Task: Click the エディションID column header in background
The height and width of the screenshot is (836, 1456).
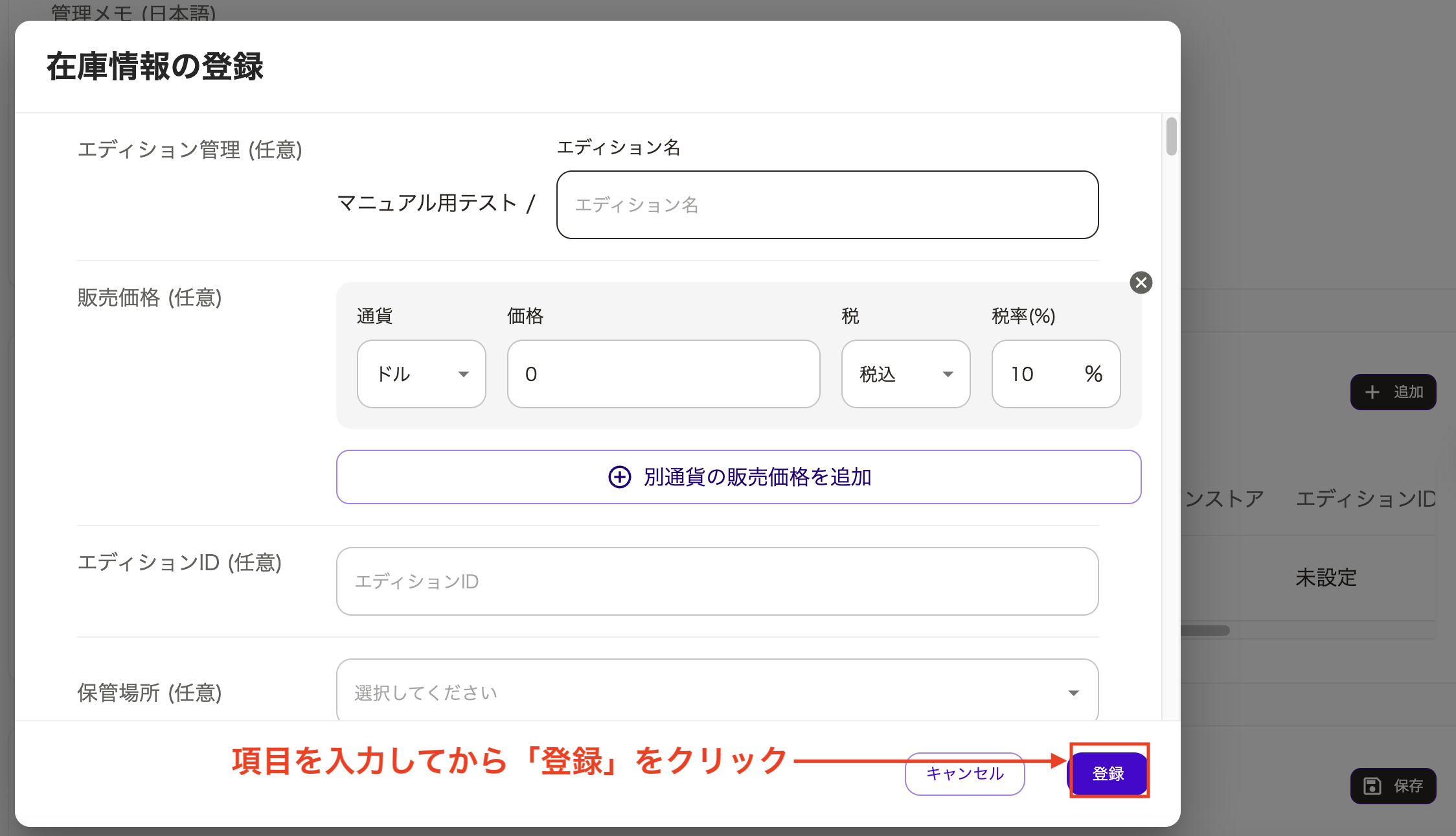Action: point(1365,498)
